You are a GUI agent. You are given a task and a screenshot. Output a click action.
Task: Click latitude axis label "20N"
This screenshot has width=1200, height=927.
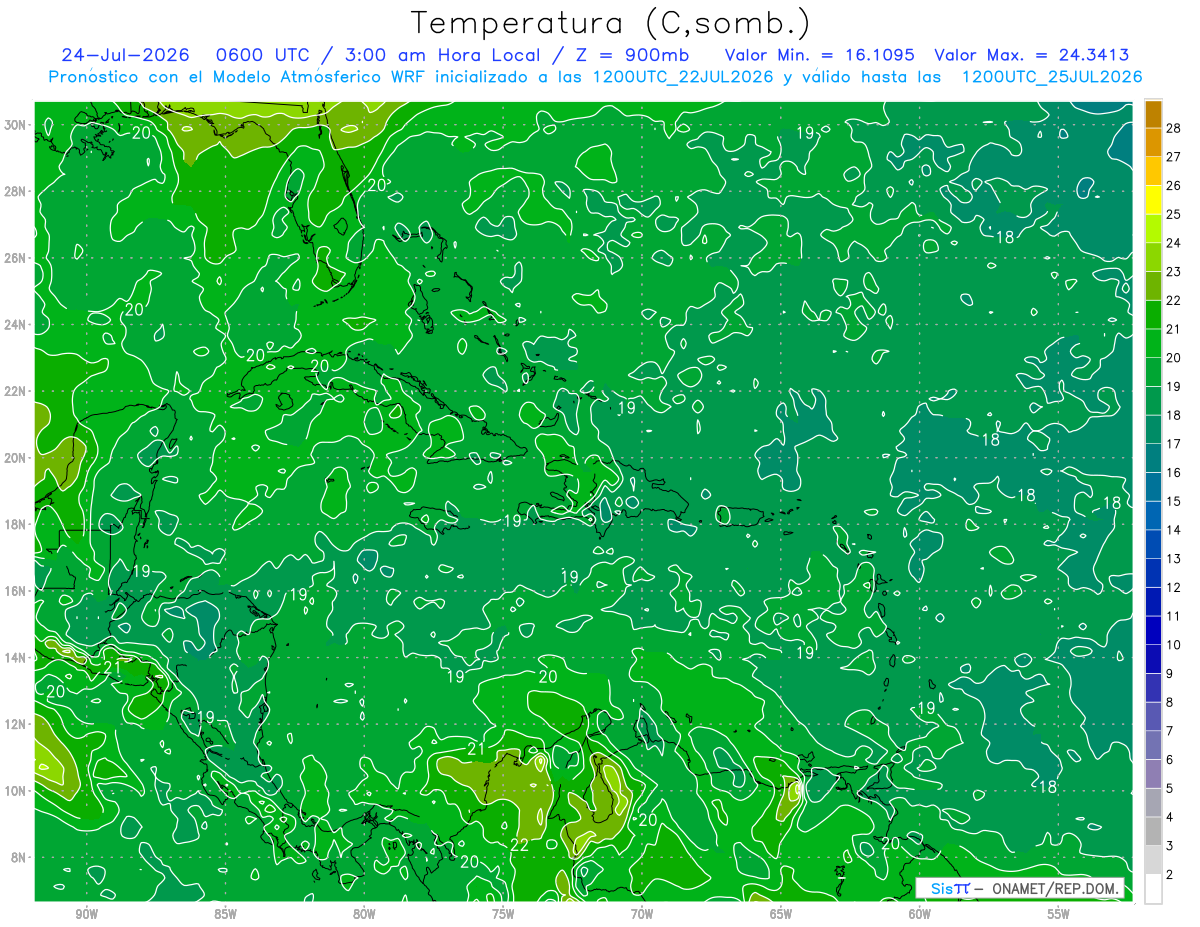tap(15, 458)
